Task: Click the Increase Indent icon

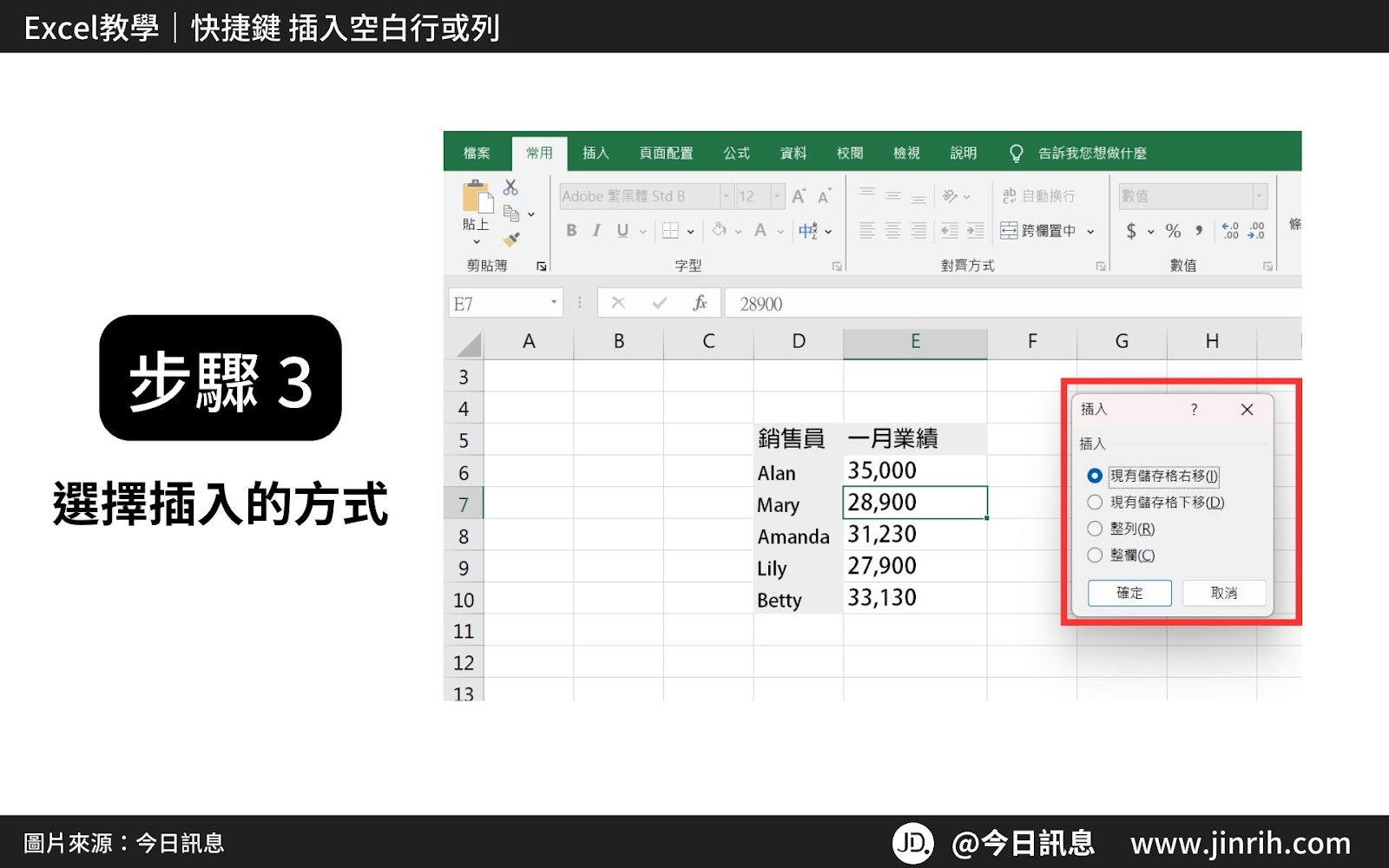Action: point(976,231)
